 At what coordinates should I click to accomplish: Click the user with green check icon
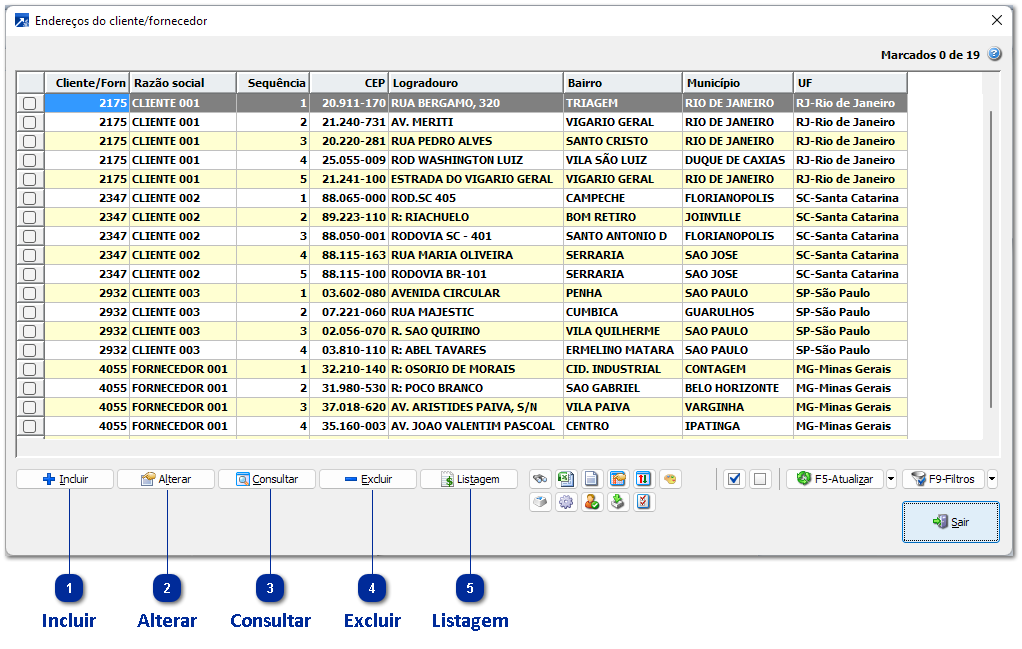[592, 502]
